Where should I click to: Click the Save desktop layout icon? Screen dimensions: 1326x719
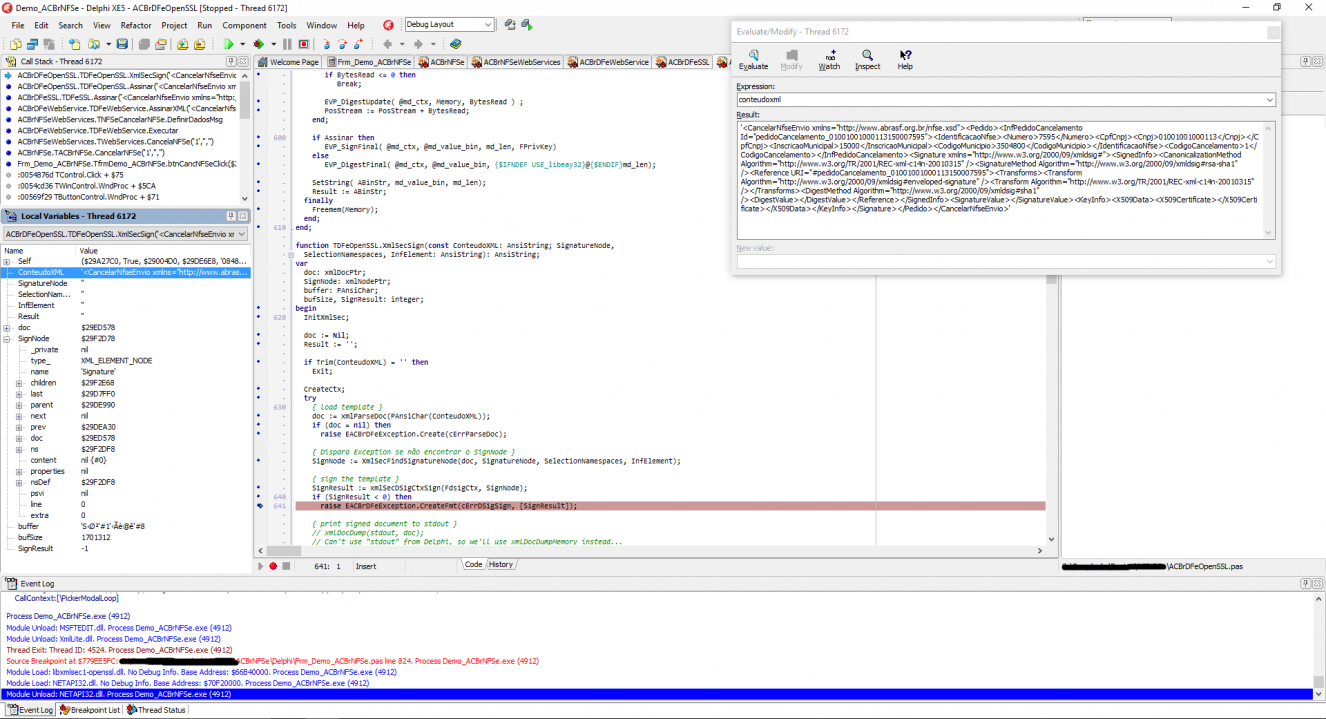coord(510,24)
